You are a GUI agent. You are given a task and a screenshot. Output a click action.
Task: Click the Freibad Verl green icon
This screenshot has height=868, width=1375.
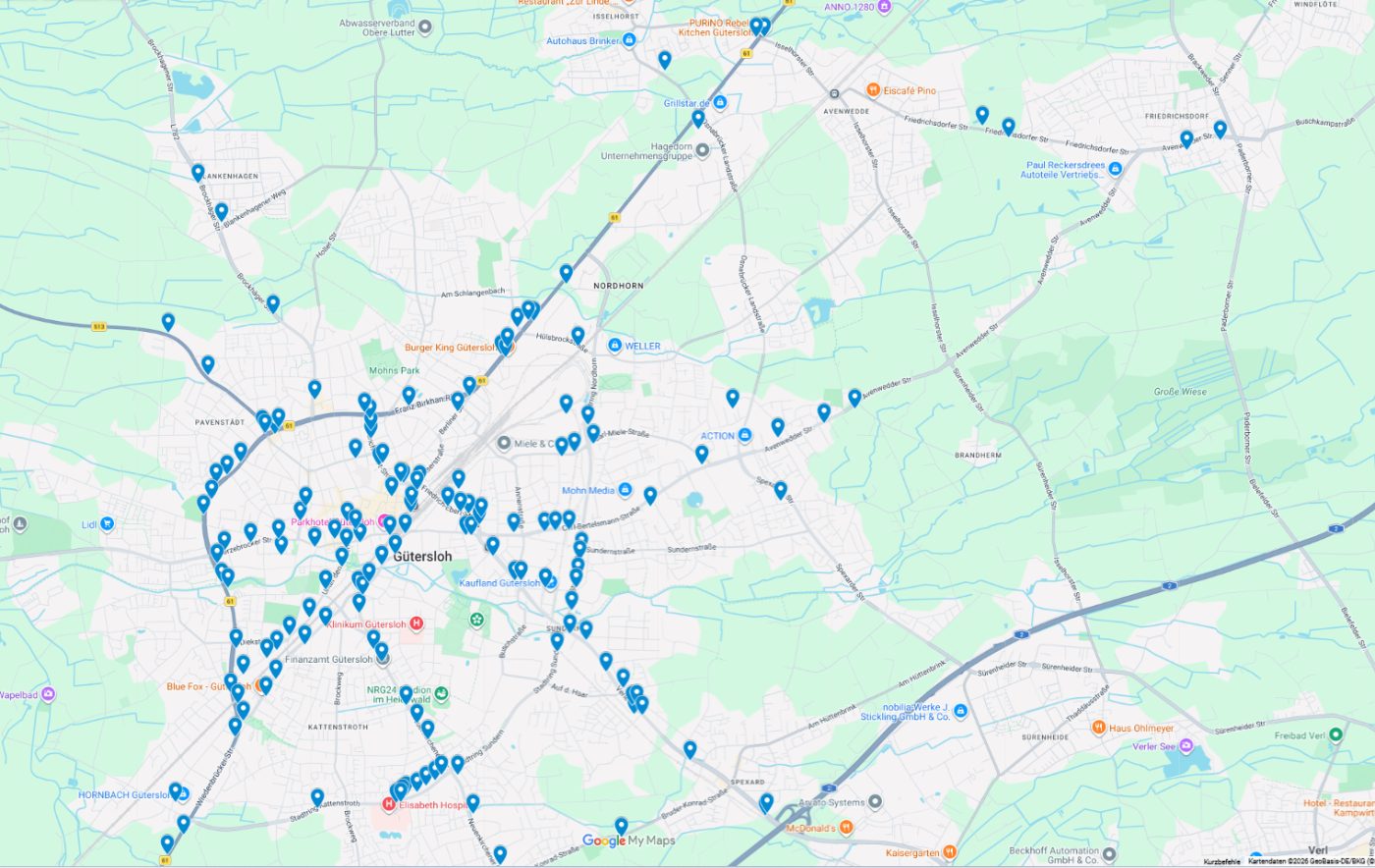pyautogui.click(x=1336, y=735)
